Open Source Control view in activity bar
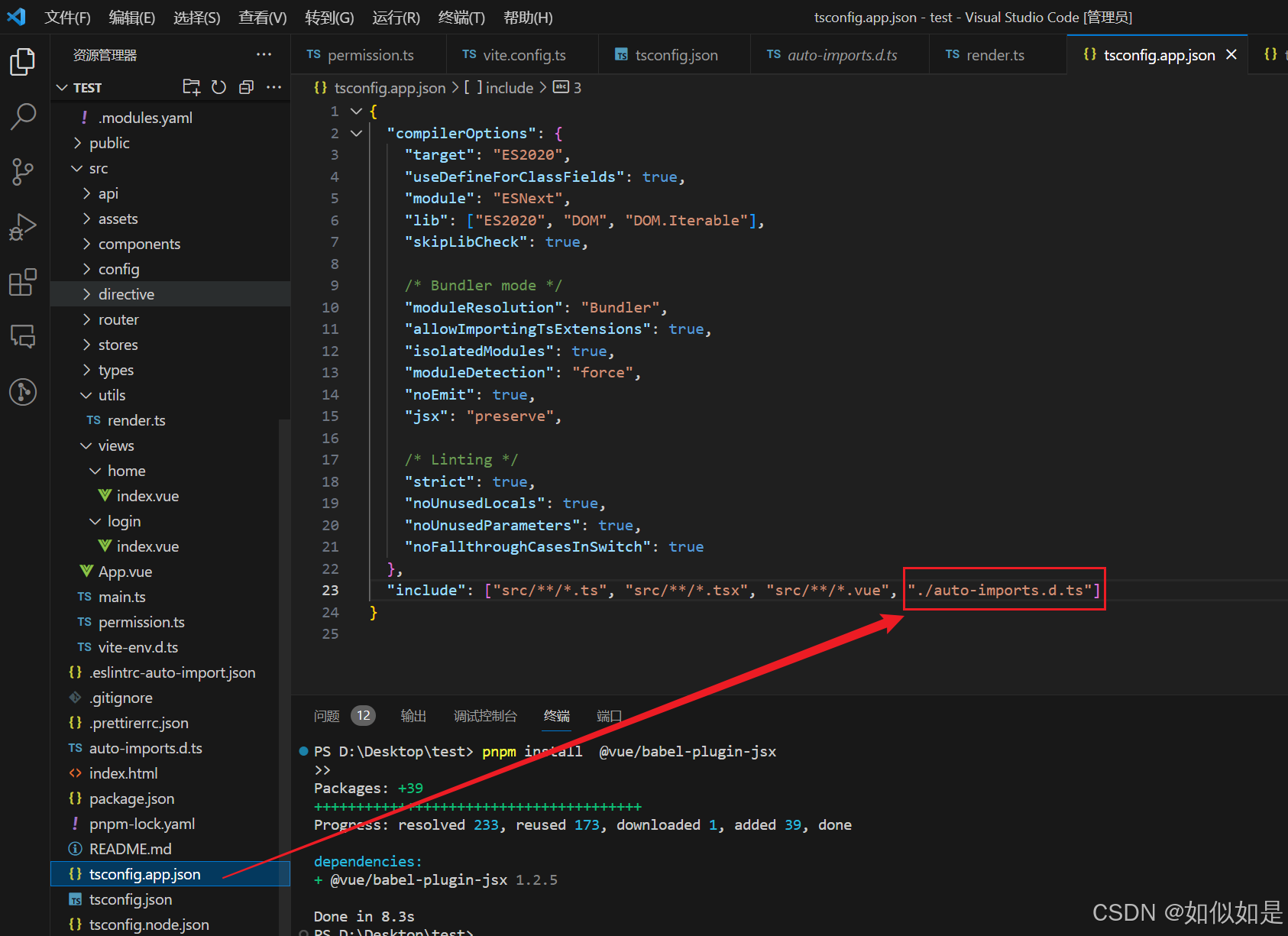This screenshot has width=1288, height=936. pos(23,172)
